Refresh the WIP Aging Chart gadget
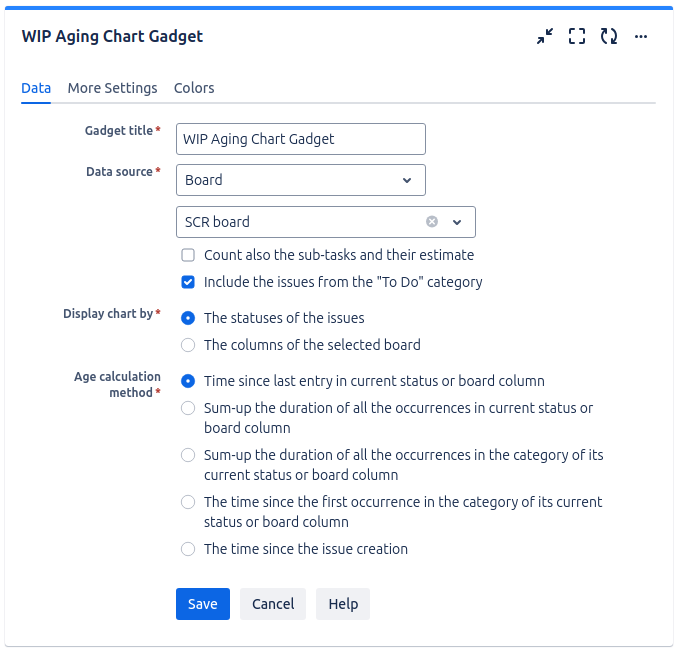Image resolution: width=680 pixels, height=652 pixels. [x=608, y=37]
